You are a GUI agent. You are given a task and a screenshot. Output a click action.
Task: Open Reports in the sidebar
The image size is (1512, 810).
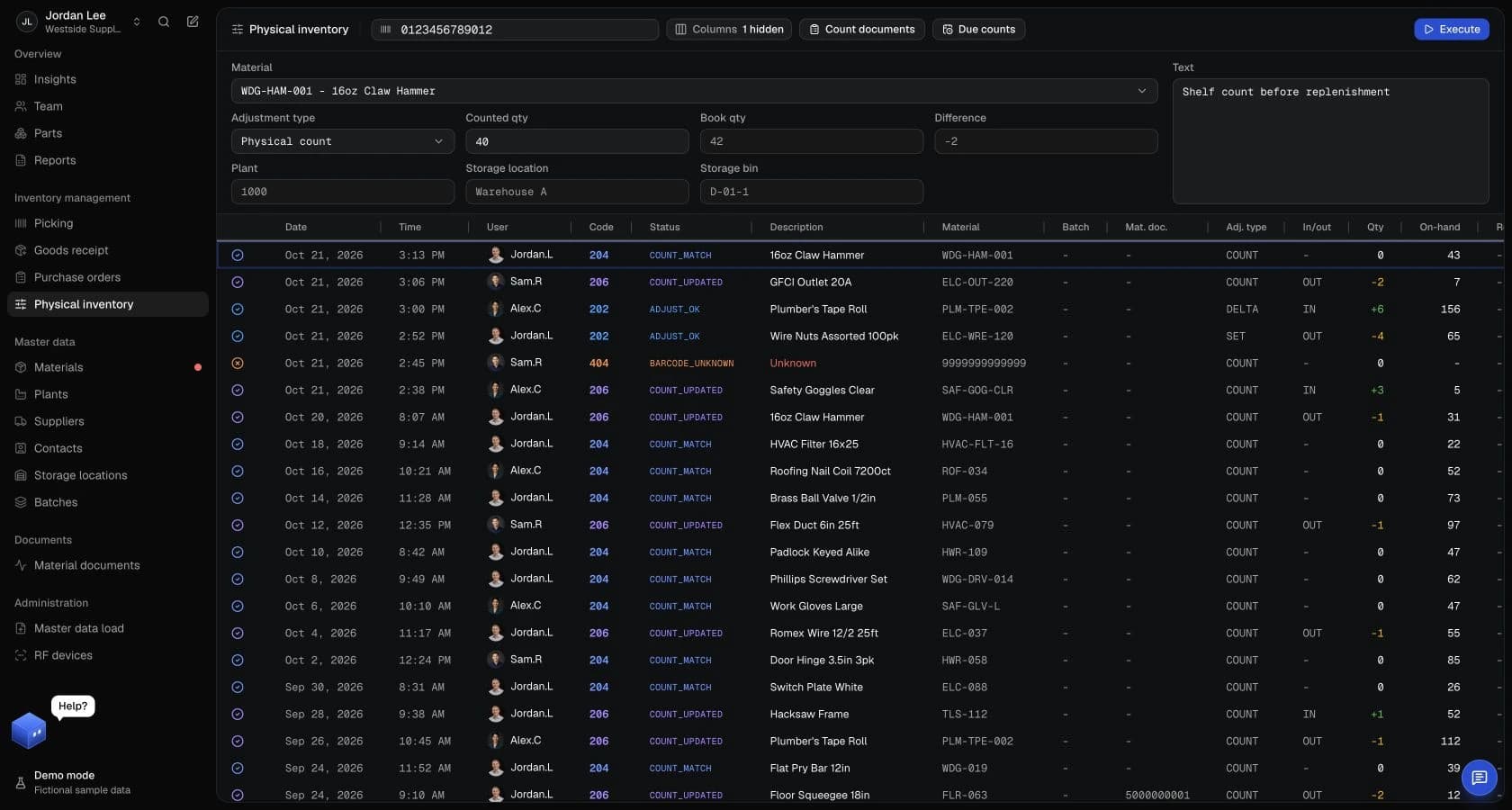tap(108, 160)
